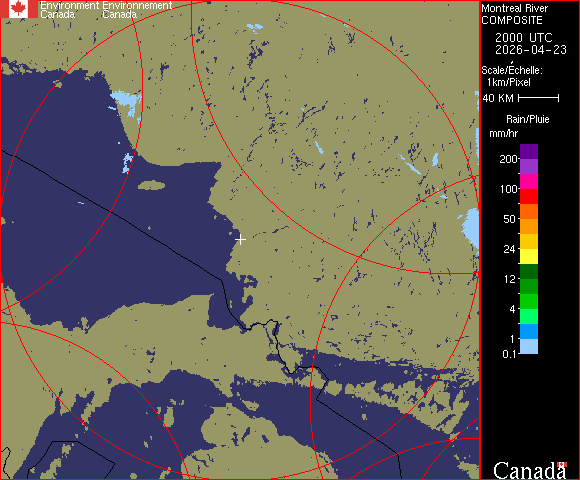
Task: Click the Canadian flag icon
Action: [18, 9]
